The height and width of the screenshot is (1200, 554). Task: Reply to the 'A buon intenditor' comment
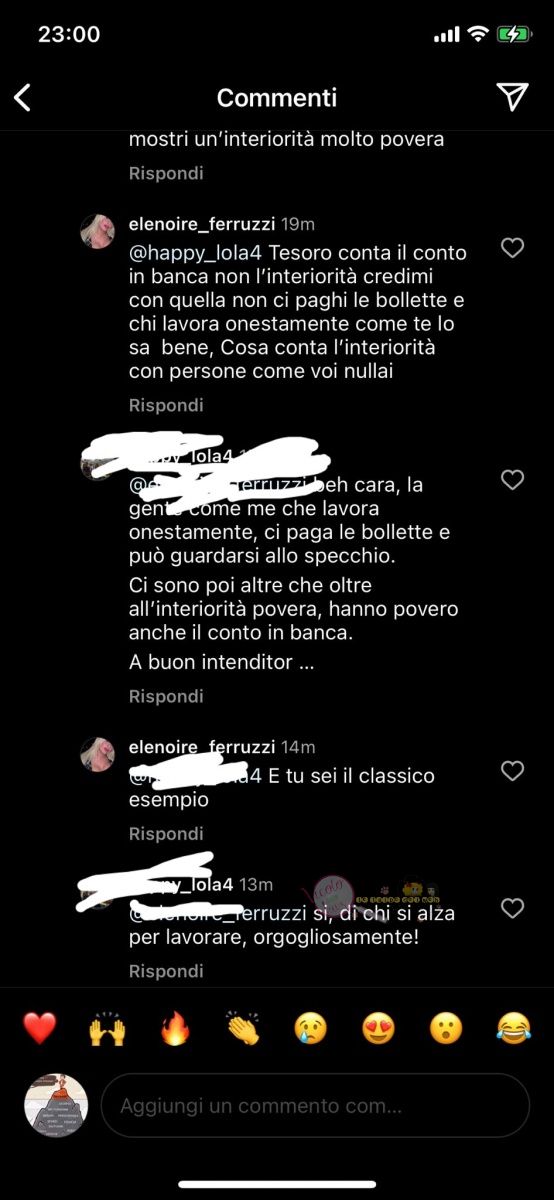coord(166,696)
